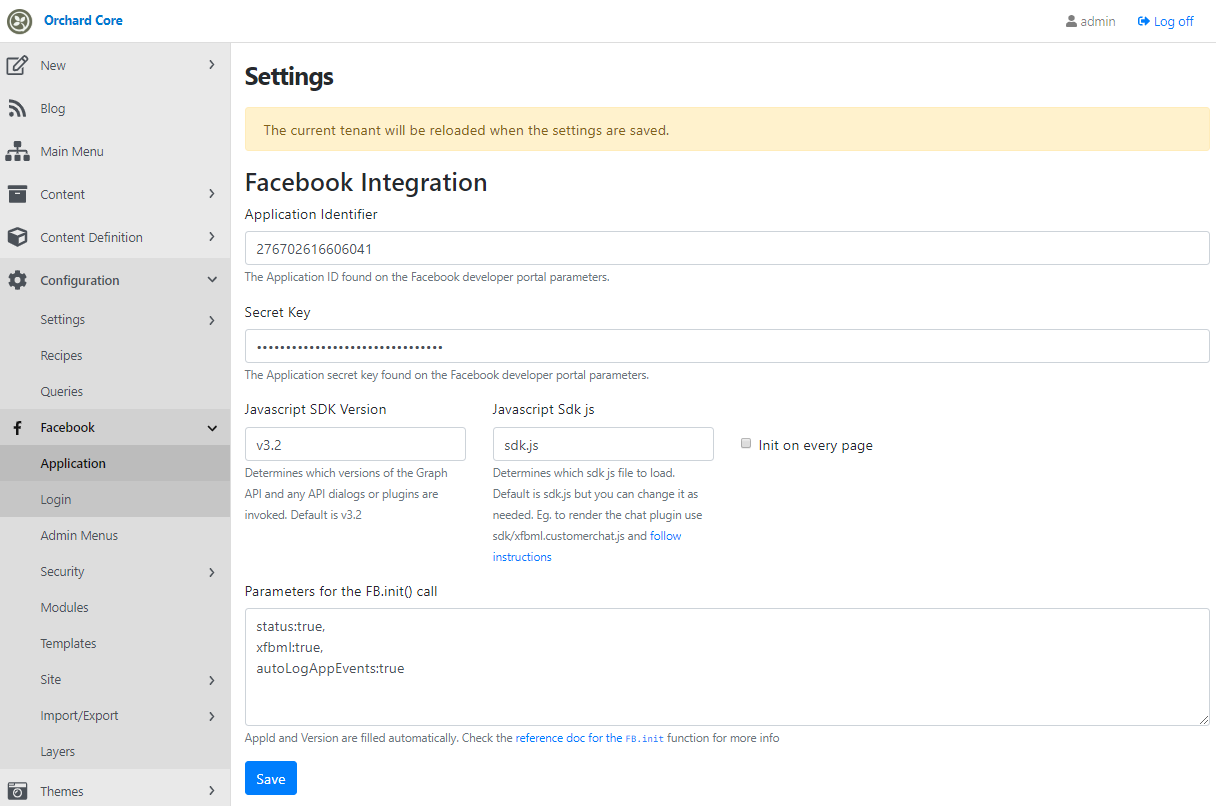Click the New pencil-edit icon
Viewport: 1216px width, 806px height.
[x=17, y=66]
